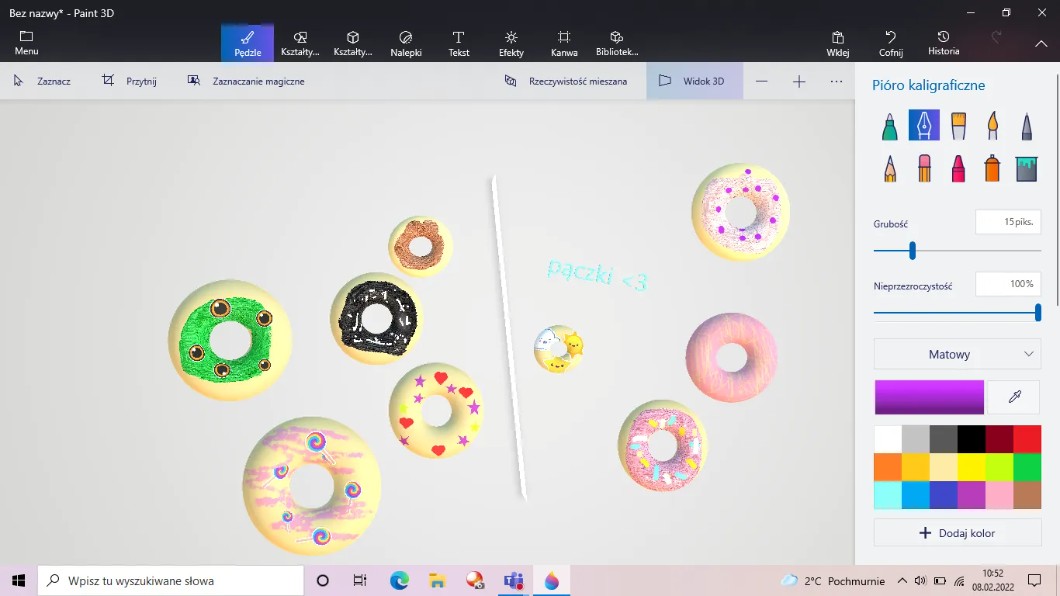
Task: Select the spray can tool
Action: [992, 168]
